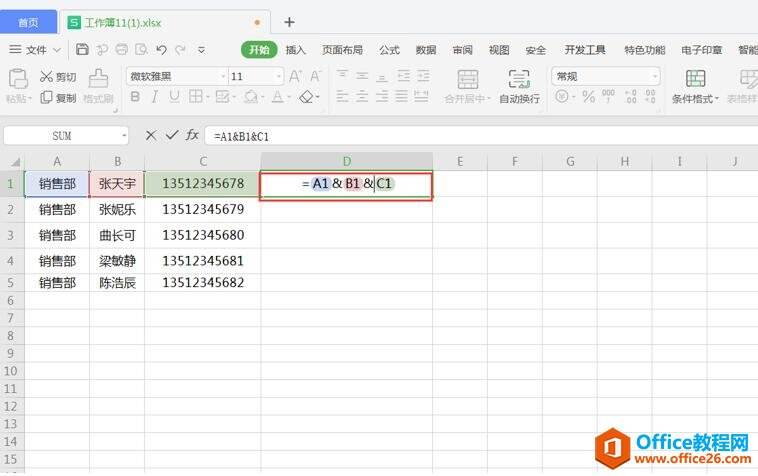
Task: Expand the 文件 menu chevron
Action: click(x=57, y=50)
